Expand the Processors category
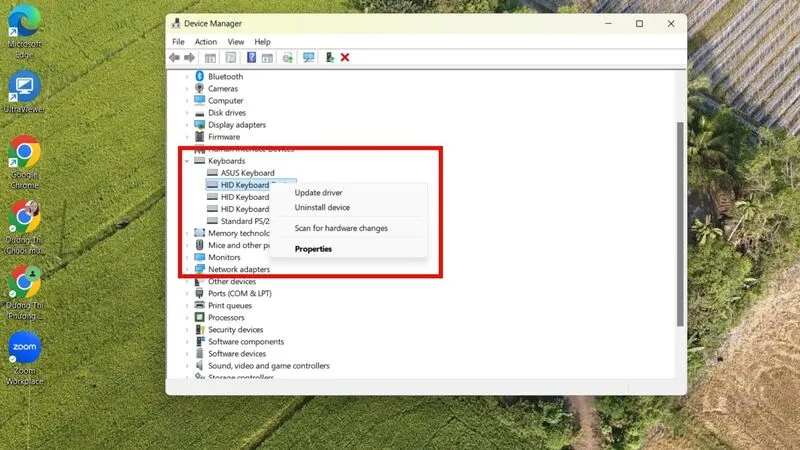The height and width of the screenshot is (450, 800). pos(186,318)
